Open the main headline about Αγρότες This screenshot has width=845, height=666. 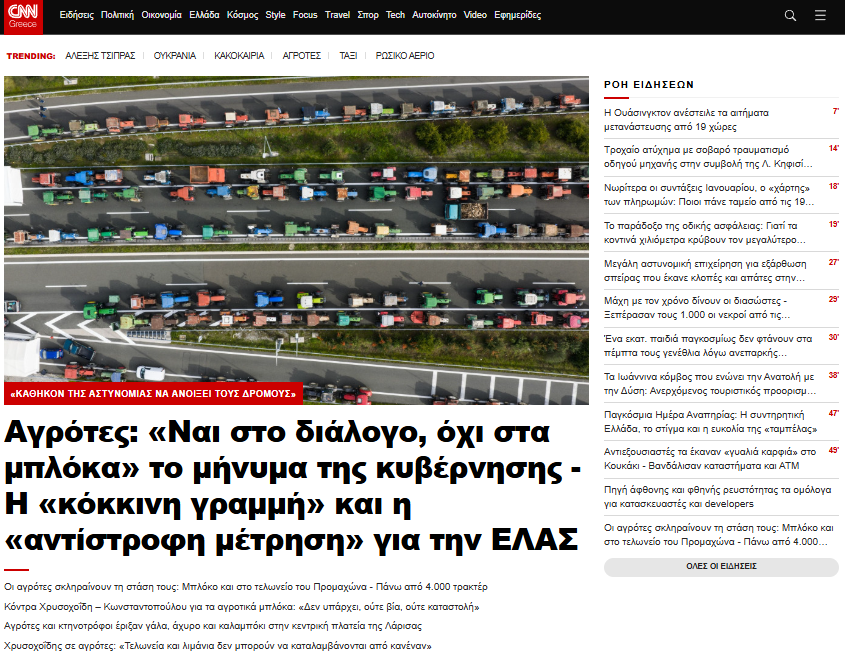pyautogui.click(x=292, y=485)
